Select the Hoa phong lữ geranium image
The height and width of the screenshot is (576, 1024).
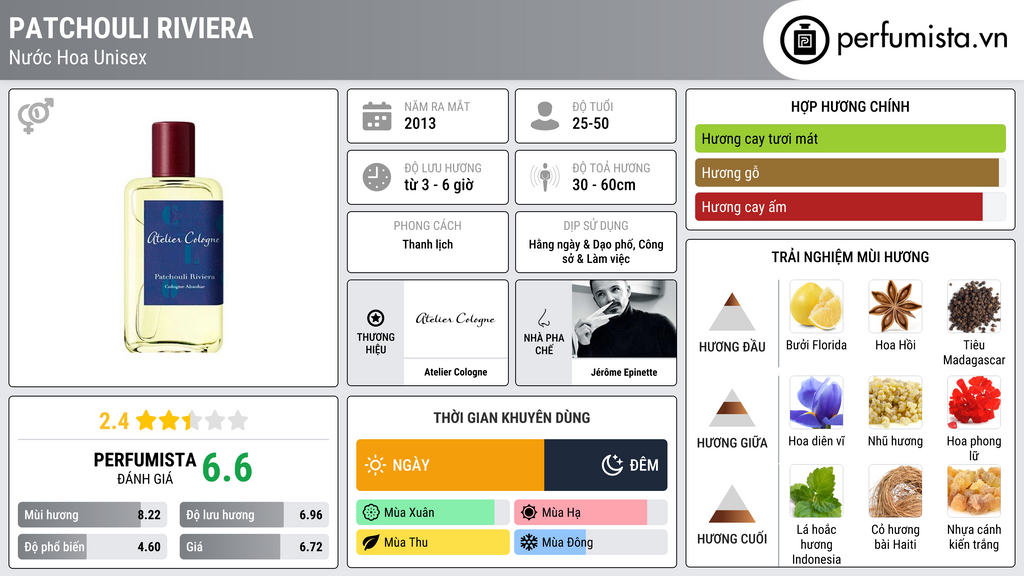click(x=974, y=402)
